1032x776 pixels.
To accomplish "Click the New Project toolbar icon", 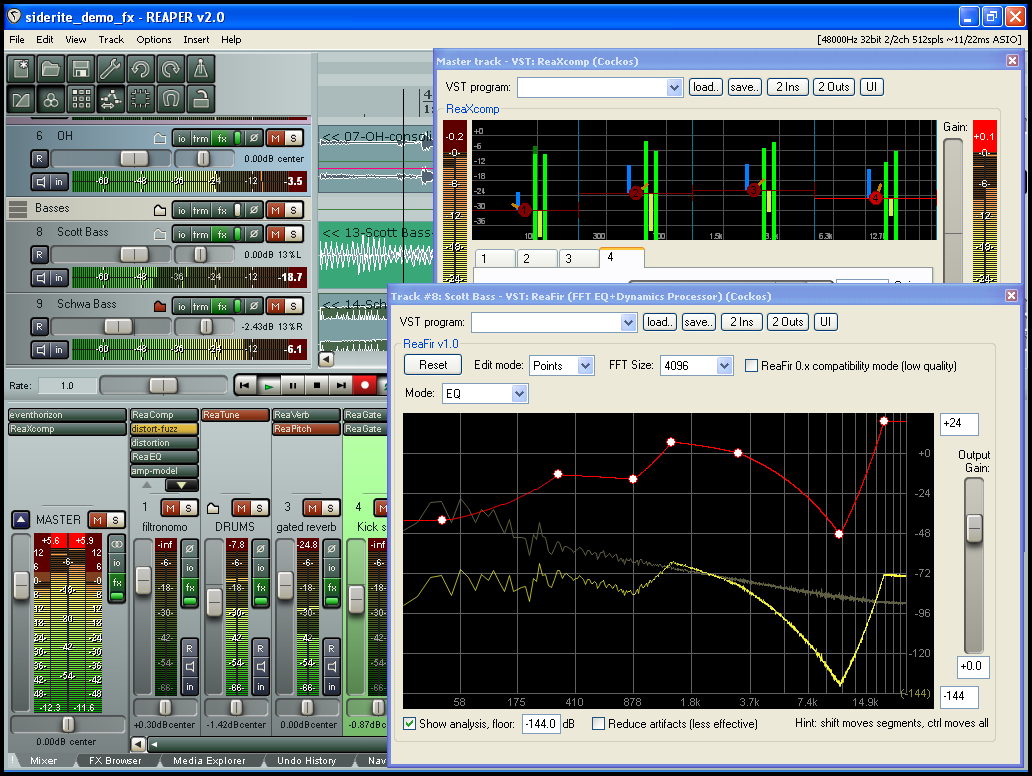I will coord(22,69).
